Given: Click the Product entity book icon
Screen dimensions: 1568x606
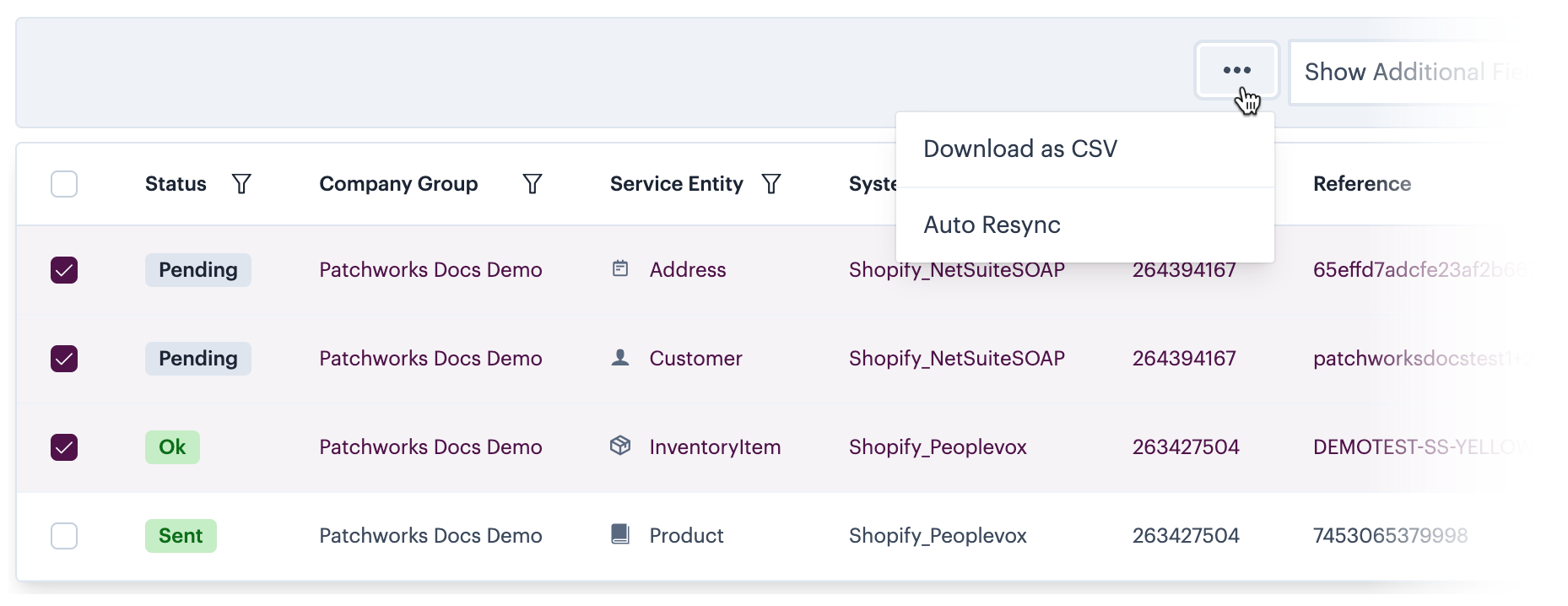Looking at the screenshot, I should pos(620,534).
